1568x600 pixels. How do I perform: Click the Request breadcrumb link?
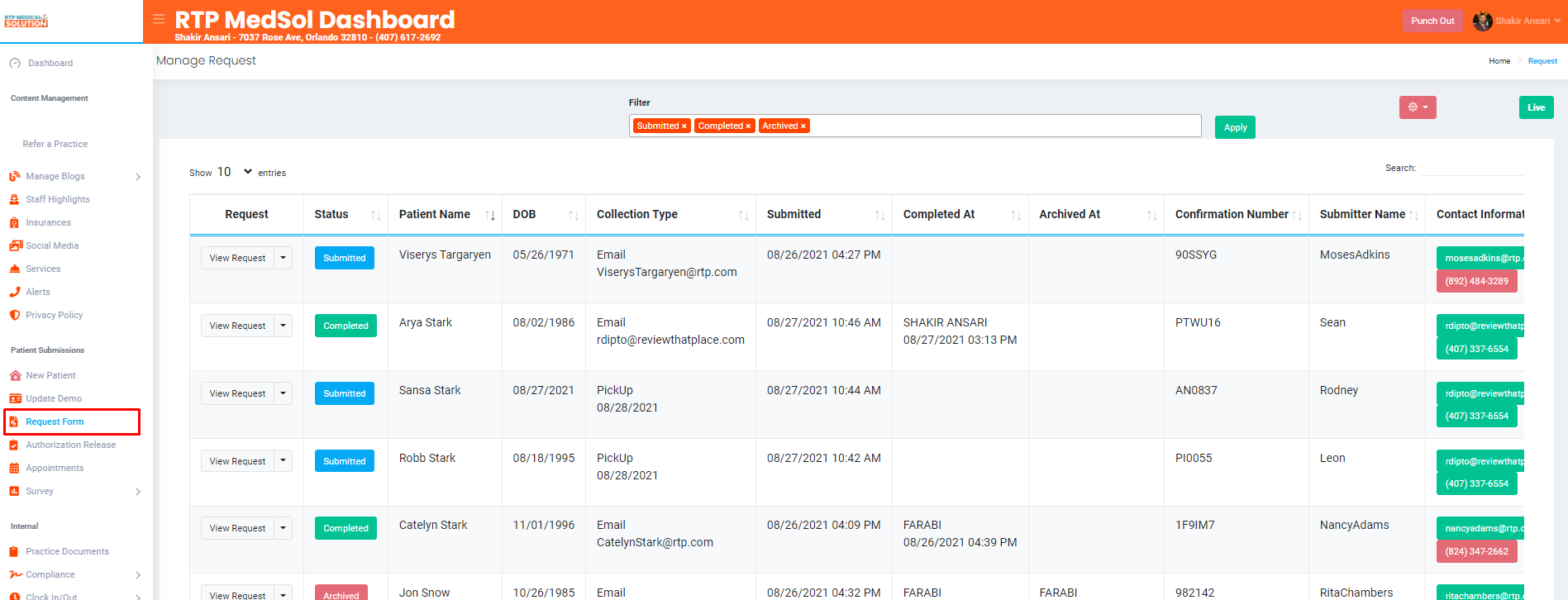click(x=1542, y=61)
